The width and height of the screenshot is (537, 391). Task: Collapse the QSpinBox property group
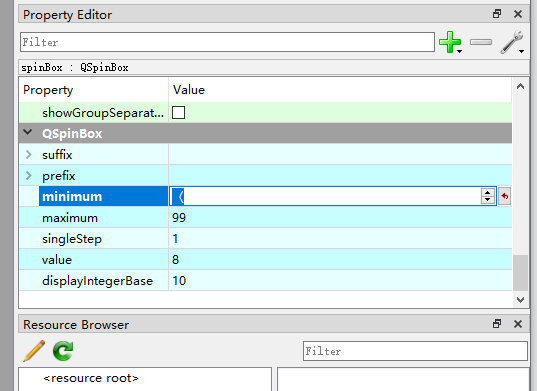pos(28,133)
